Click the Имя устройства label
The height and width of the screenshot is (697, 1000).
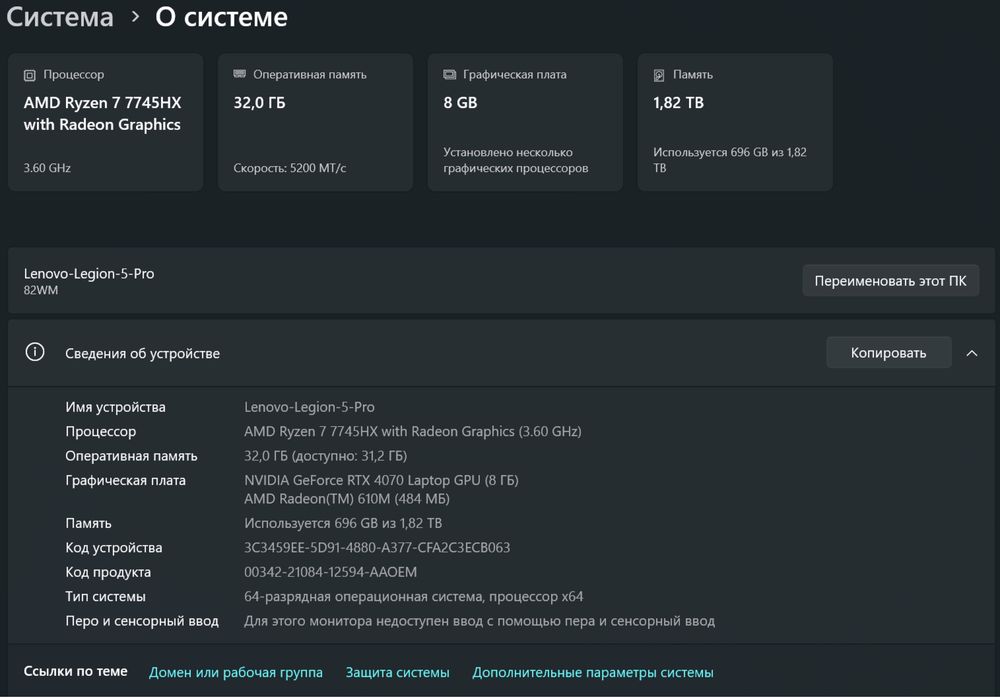[115, 407]
